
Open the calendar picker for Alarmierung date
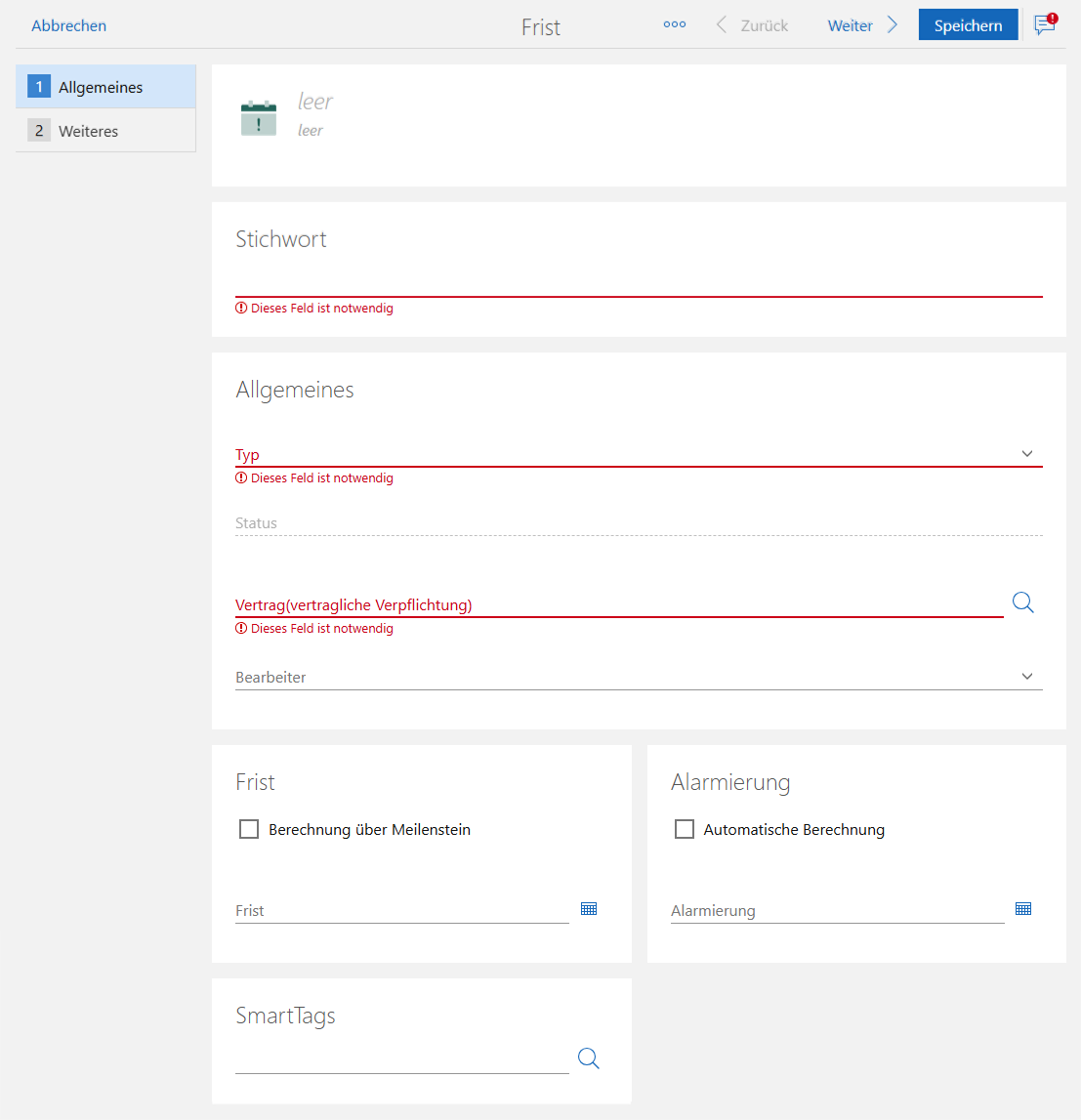(x=1023, y=909)
